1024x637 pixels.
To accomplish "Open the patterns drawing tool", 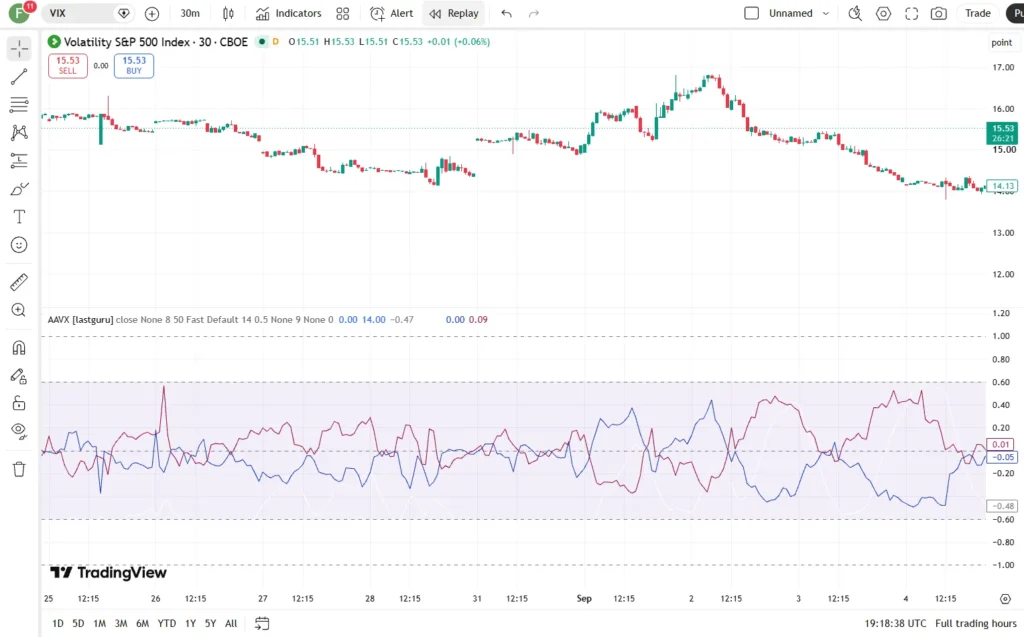I will (x=19, y=133).
